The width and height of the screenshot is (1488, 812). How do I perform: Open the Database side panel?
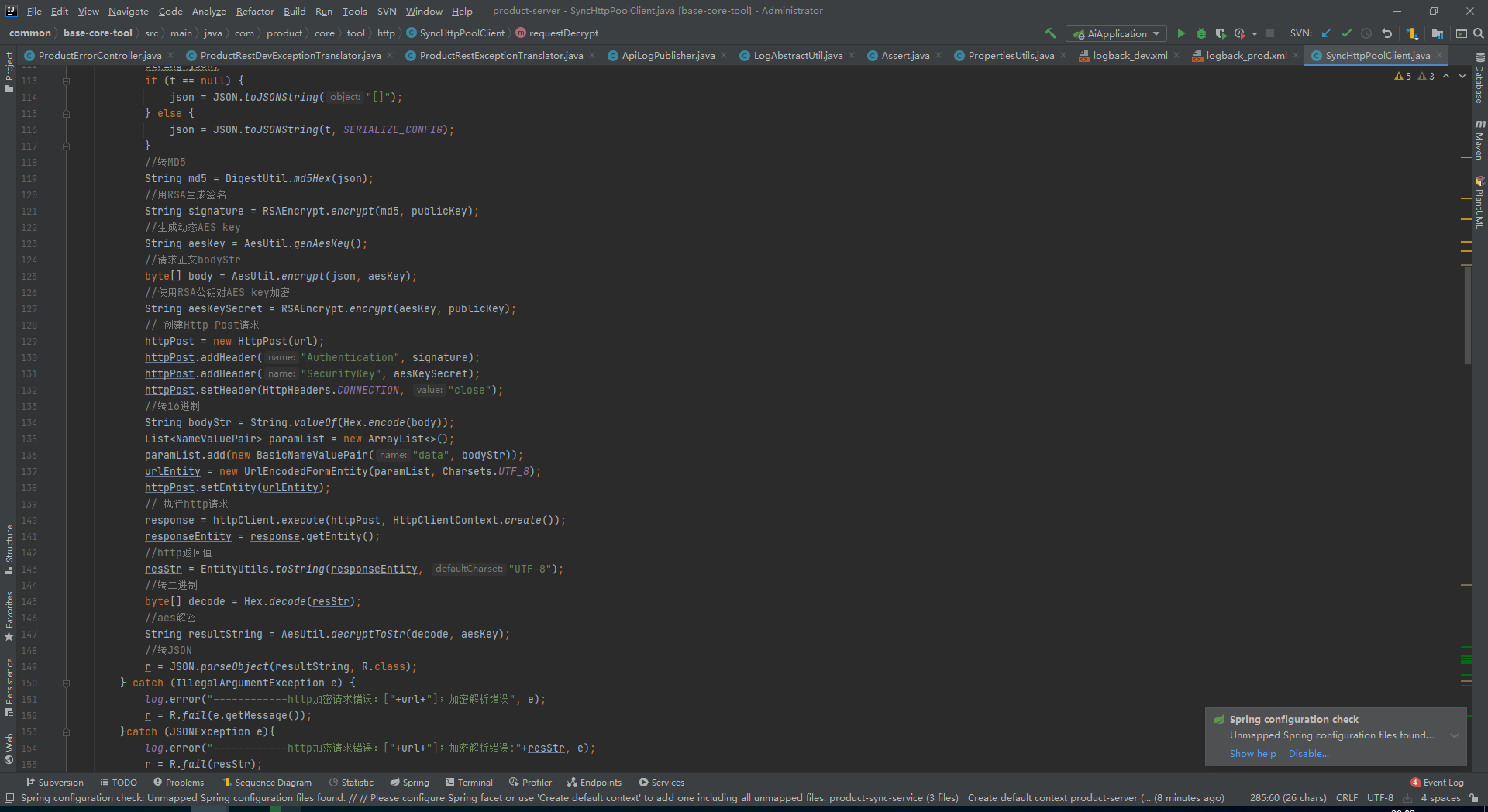click(1479, 78)
